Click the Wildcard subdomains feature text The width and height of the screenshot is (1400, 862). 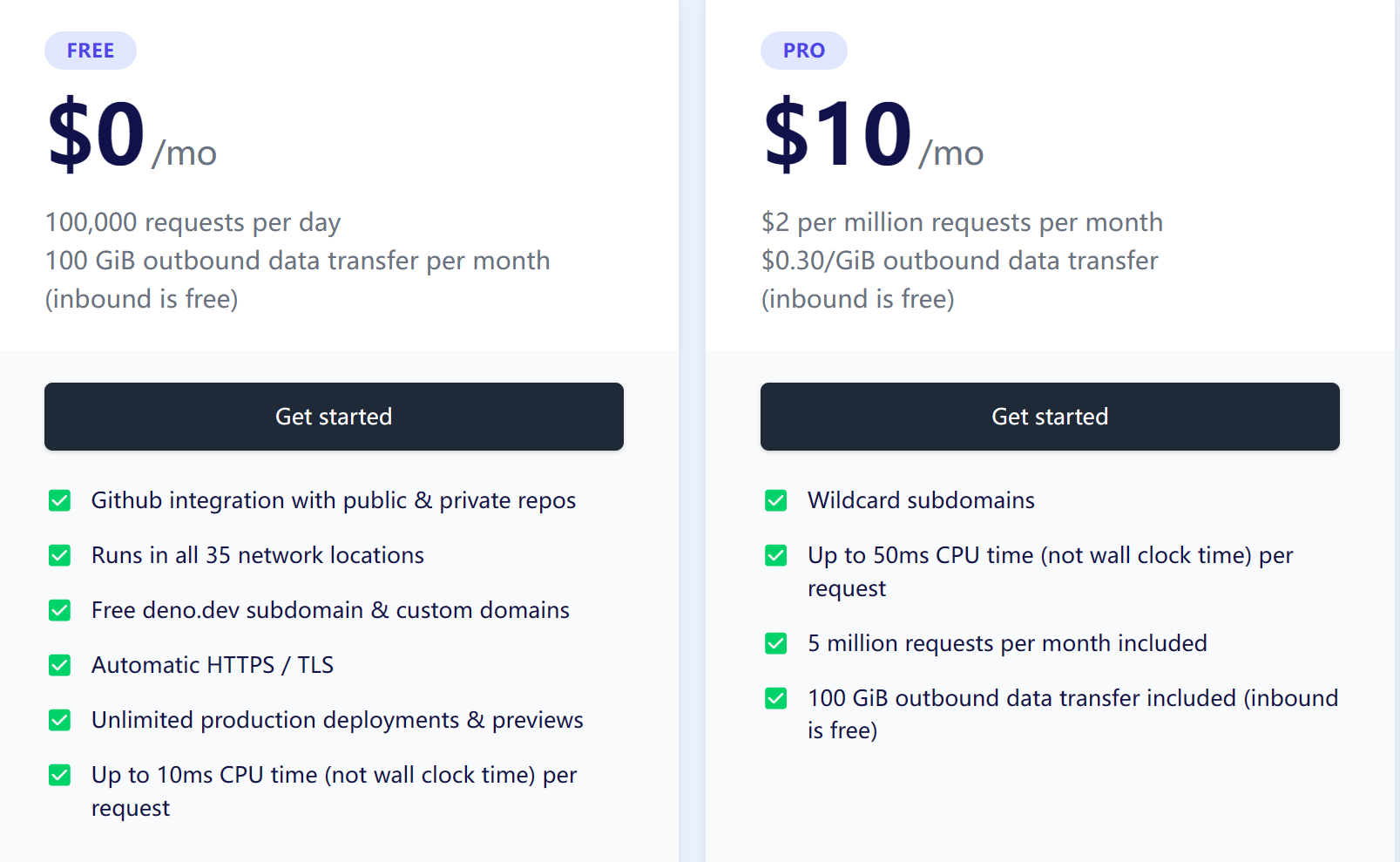(x=921, y=500)
